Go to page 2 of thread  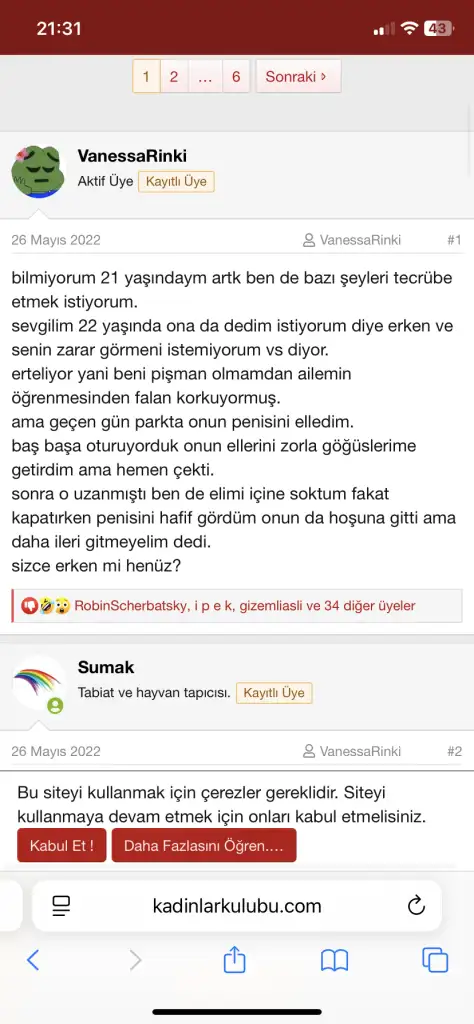pos(174,77)
